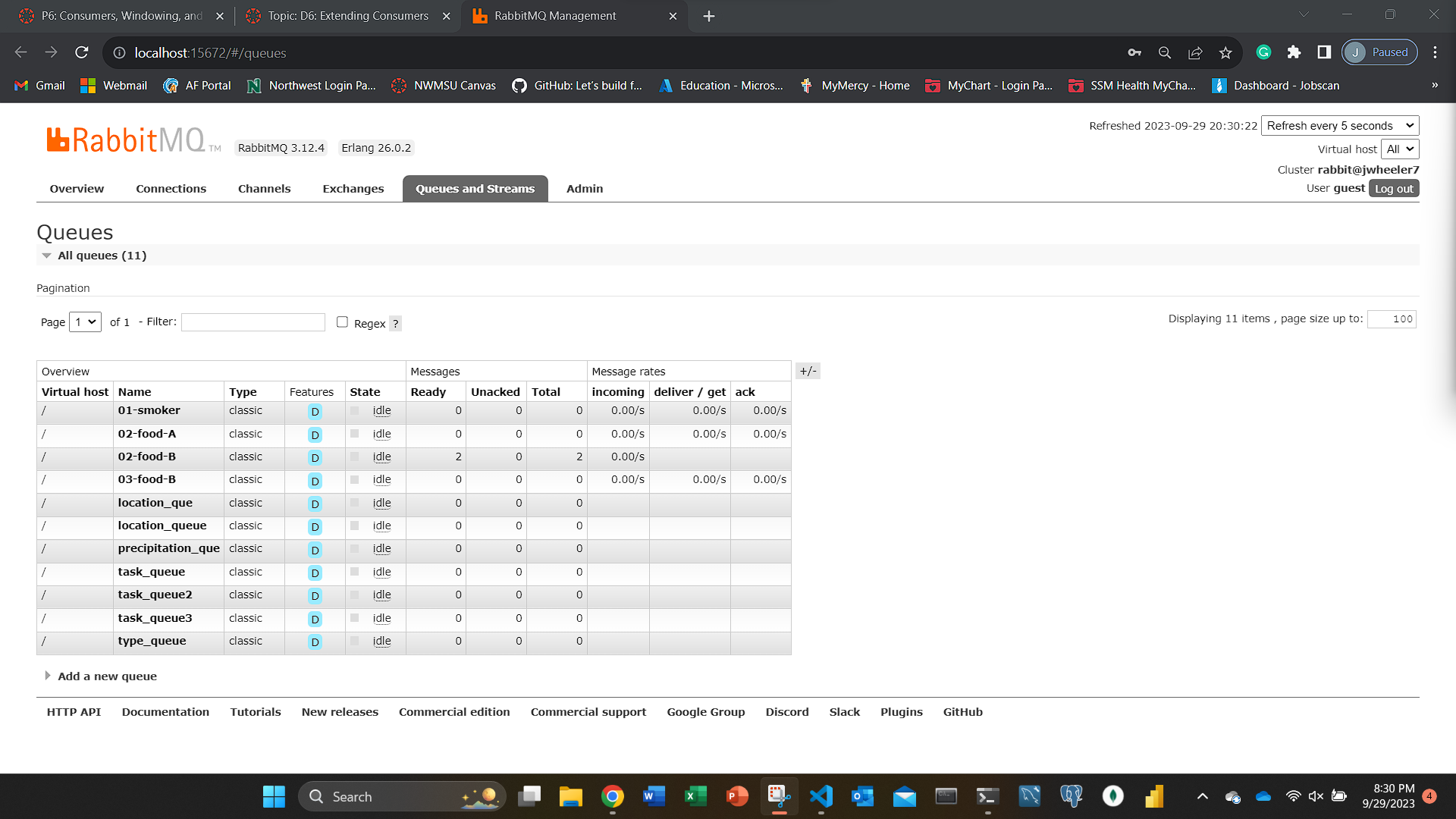Switch to the Connections tab
Screen dimensions: 1456x819
pyautogui.click(x=171, y=189)
